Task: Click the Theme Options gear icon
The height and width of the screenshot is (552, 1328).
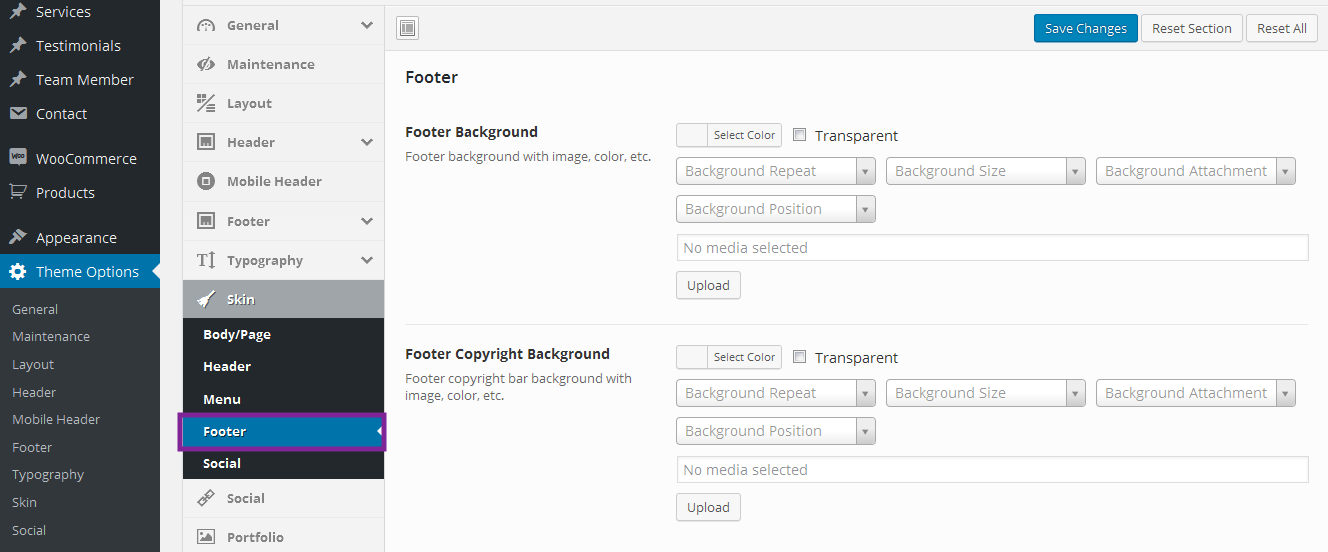Action: [18, 272]
